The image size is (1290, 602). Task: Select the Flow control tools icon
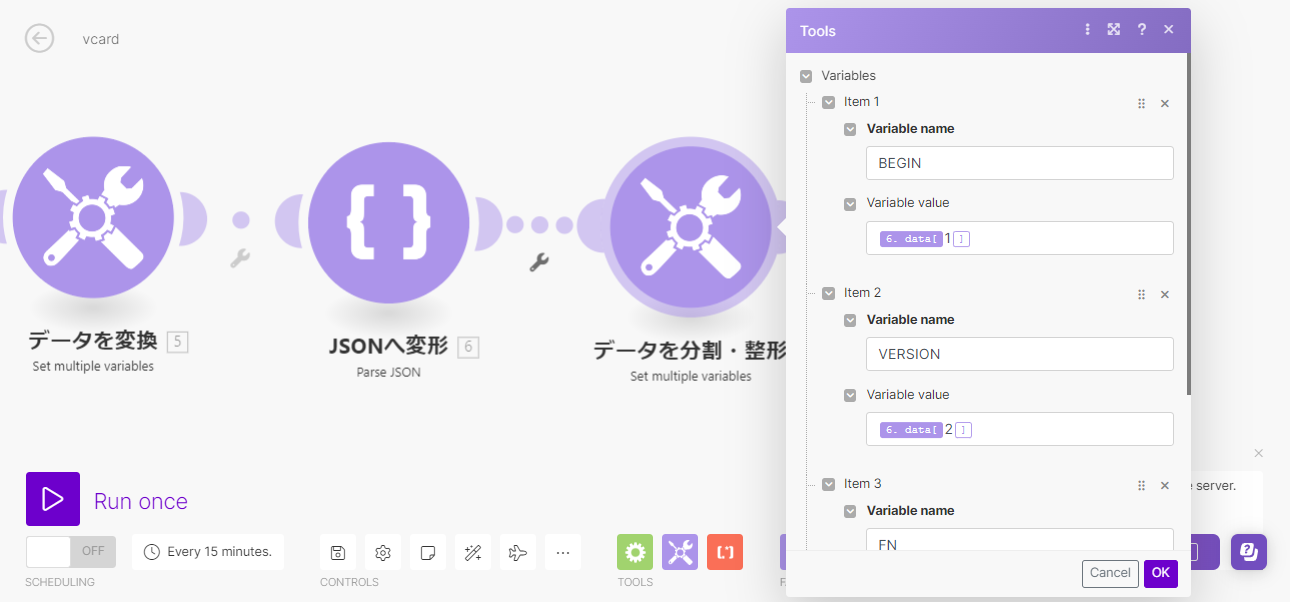point(680,551)
